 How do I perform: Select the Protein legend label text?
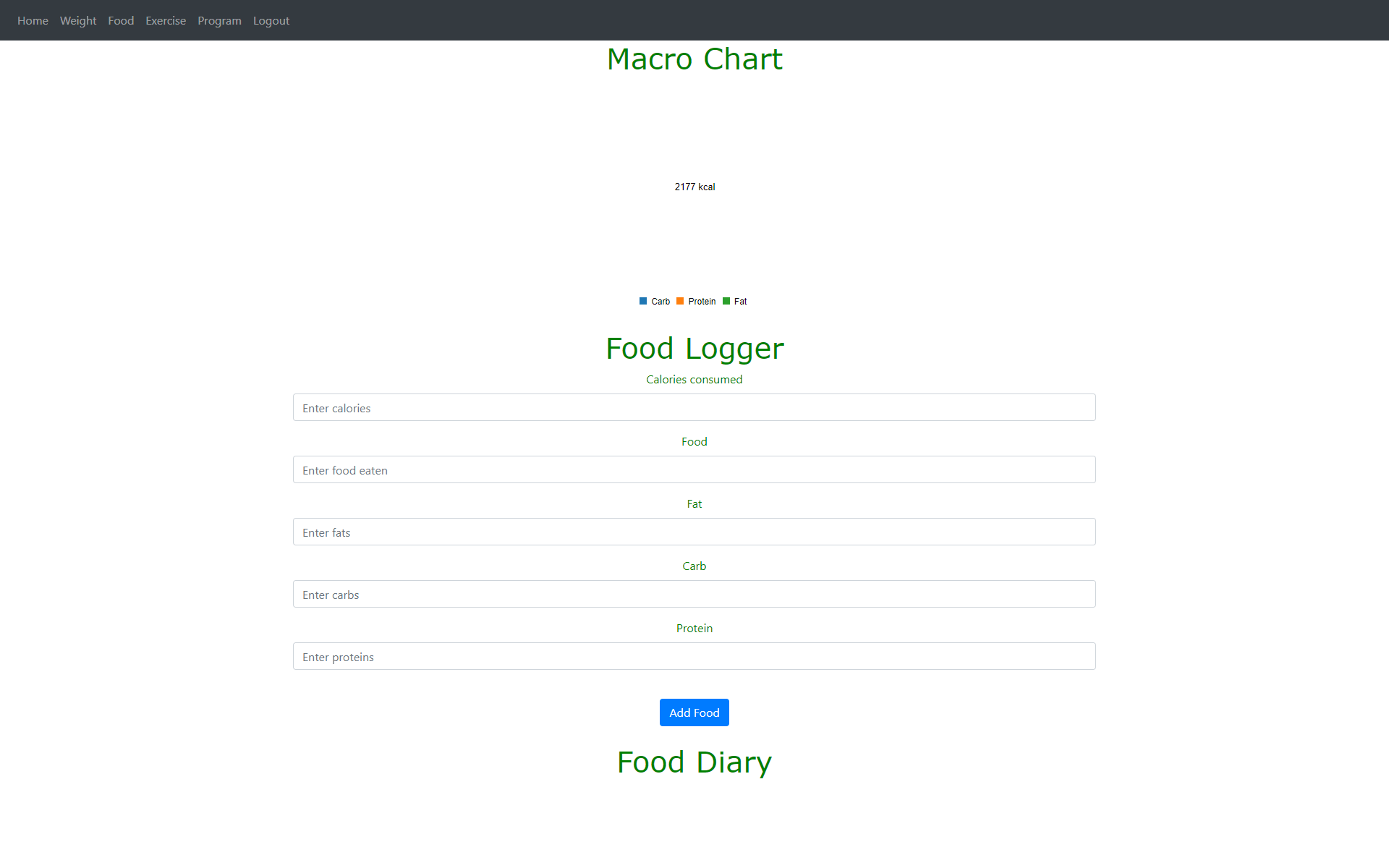pyautogui.click(x=702, y=302)
